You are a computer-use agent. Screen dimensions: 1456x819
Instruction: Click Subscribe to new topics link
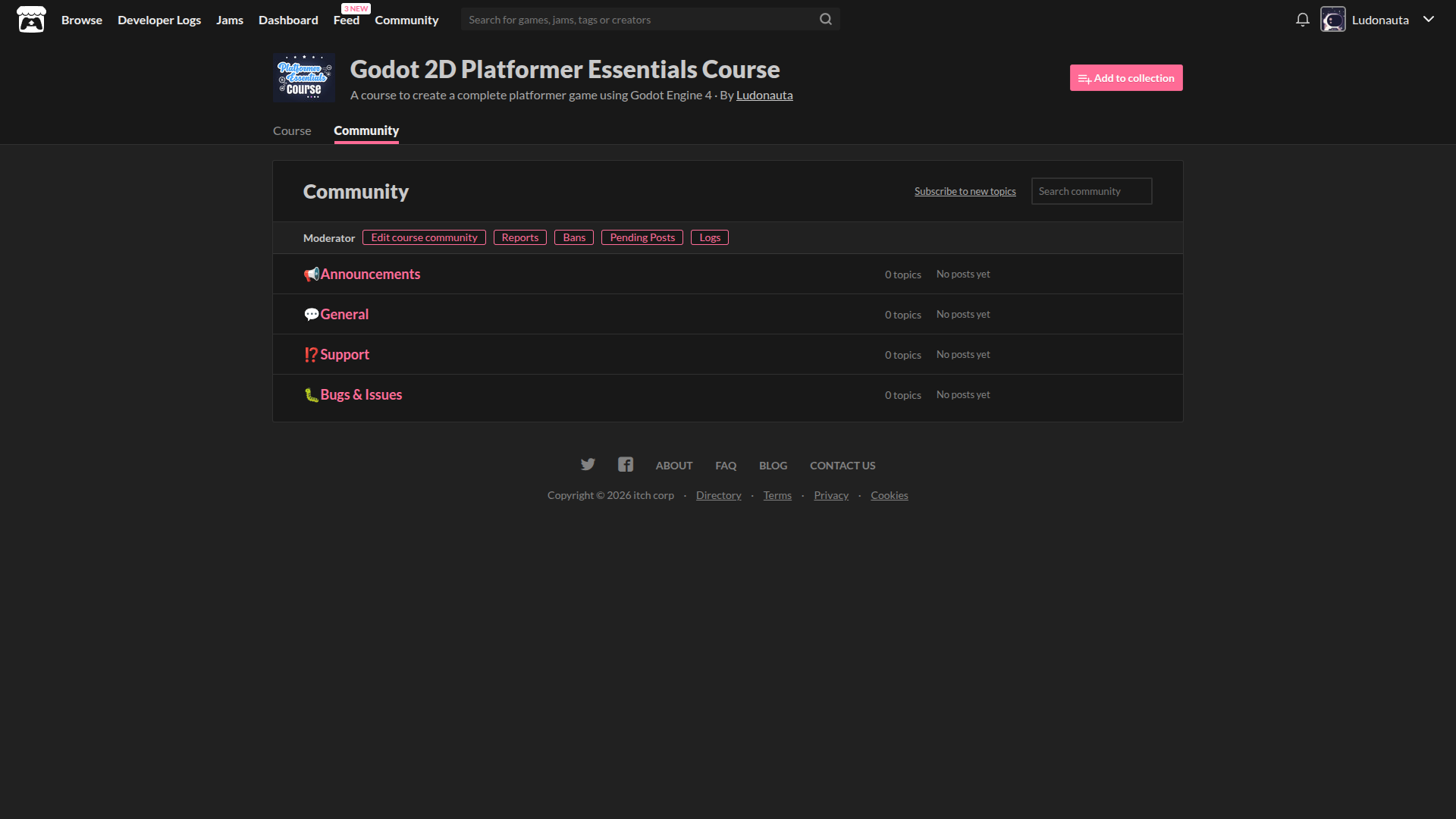click(965, 191)
